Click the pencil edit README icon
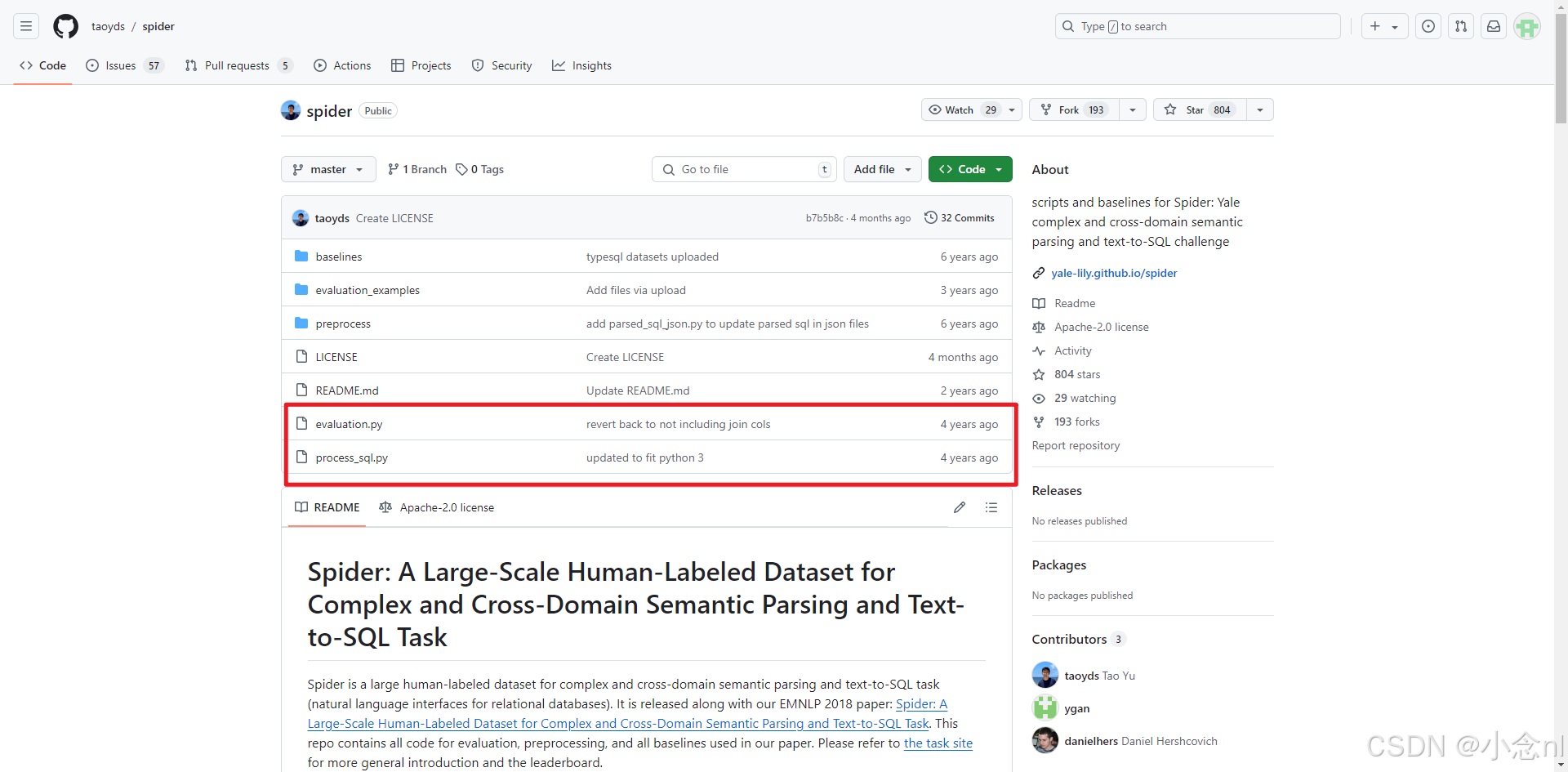This screenshot has height=772, width=1568. tap(960, 507)
